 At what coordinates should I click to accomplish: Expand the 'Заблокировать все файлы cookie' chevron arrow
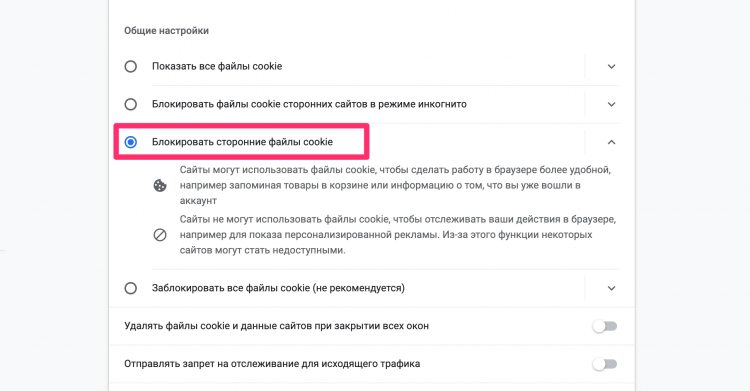(x=611, y=288)
